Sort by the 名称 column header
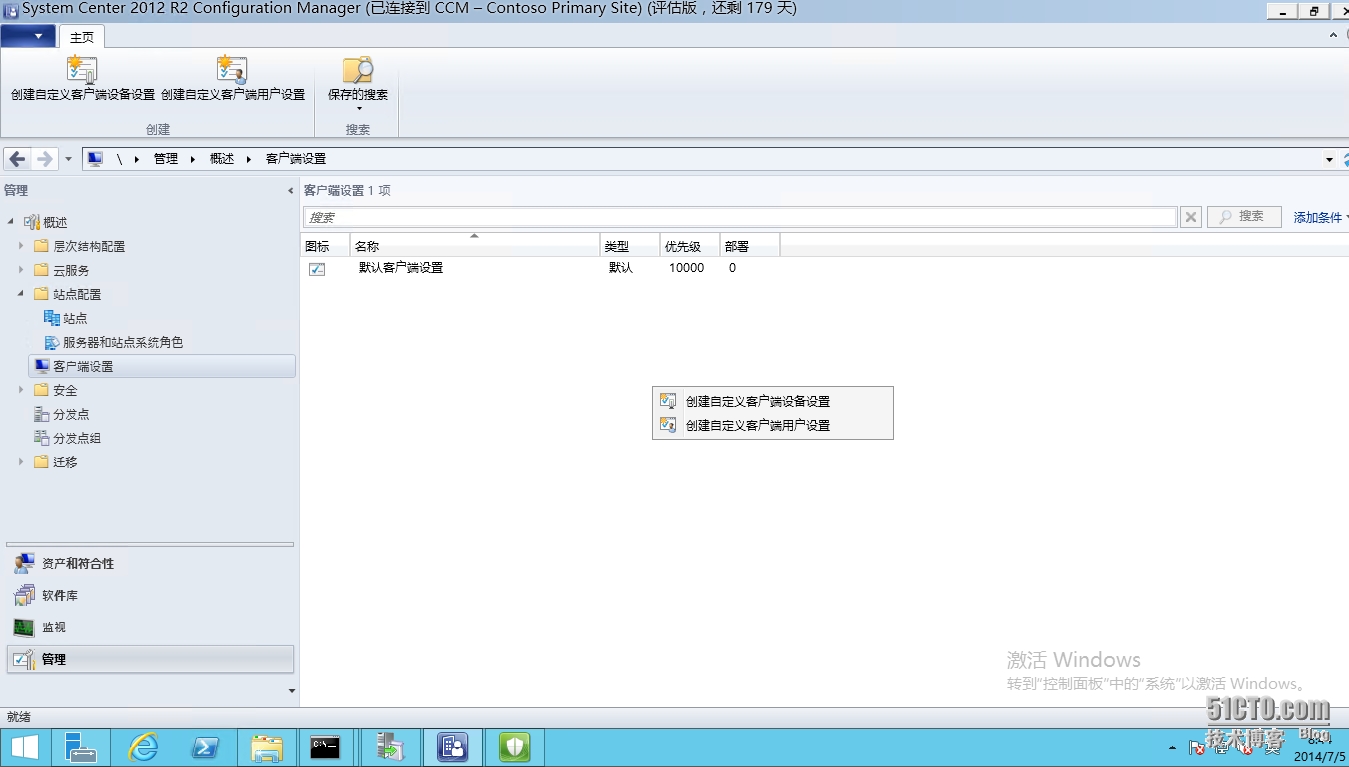This screenshot has height=767, width=1349. (475, 246)
